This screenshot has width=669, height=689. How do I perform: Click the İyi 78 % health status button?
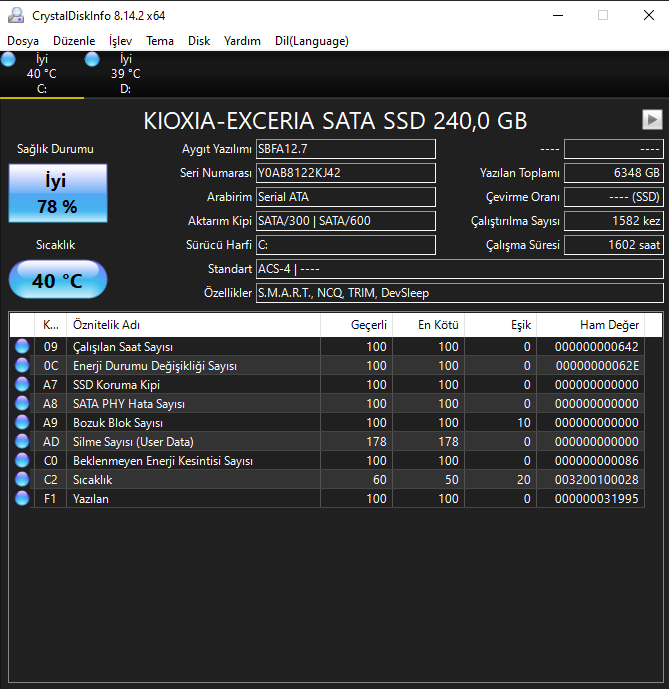58,193
